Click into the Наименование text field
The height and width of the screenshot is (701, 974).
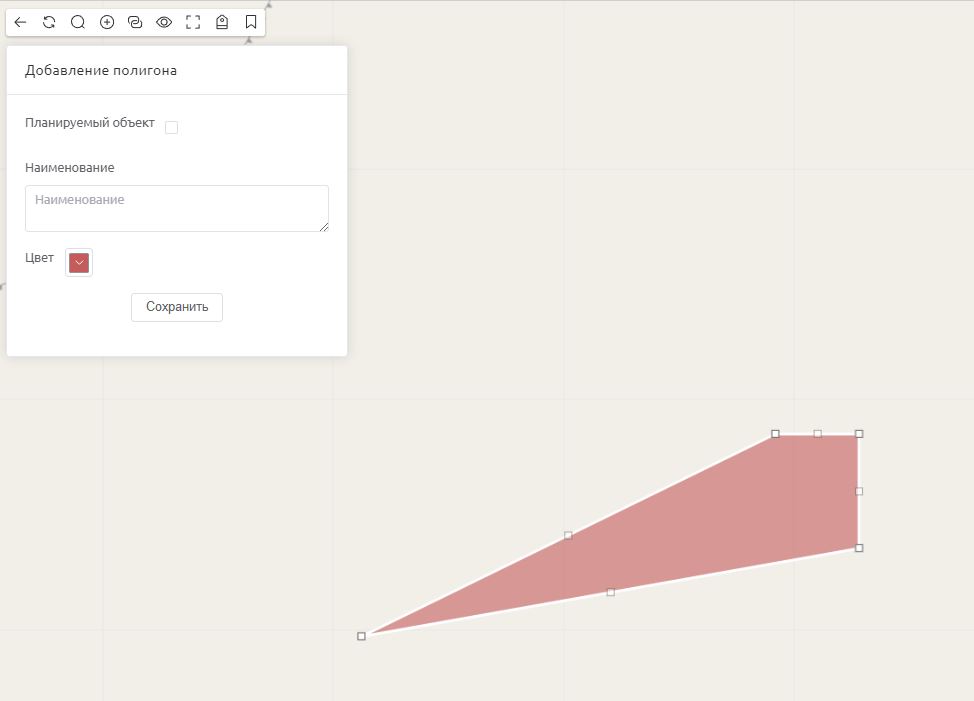pyautogui.click(x=177, y=209)
